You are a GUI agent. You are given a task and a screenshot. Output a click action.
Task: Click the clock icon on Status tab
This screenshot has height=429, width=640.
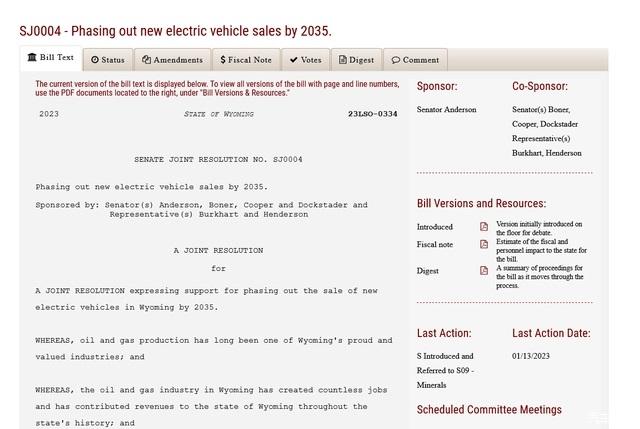tap(95, 60)
